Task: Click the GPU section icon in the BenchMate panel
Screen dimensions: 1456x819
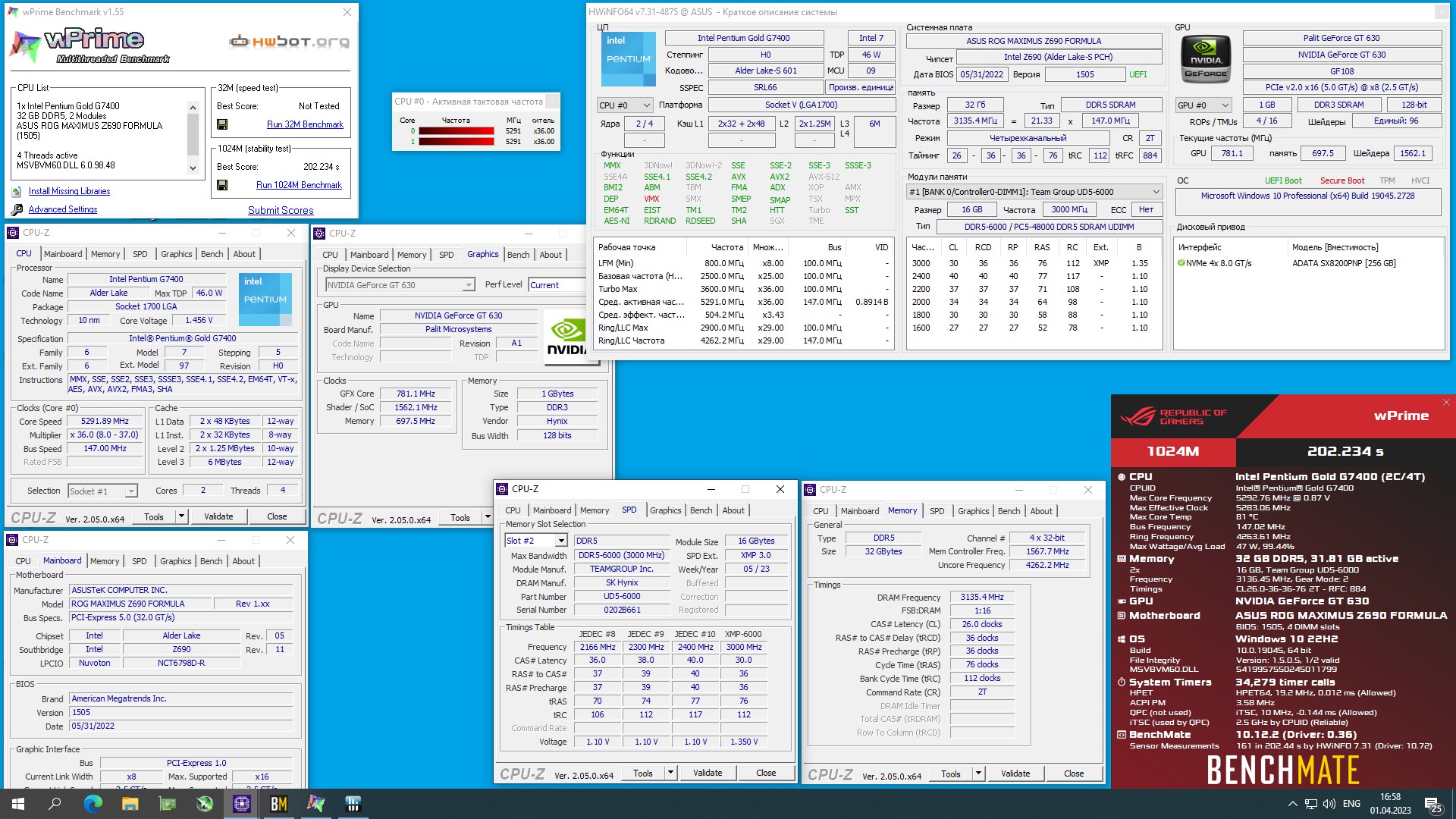Action: click(x=1122, y=601)
